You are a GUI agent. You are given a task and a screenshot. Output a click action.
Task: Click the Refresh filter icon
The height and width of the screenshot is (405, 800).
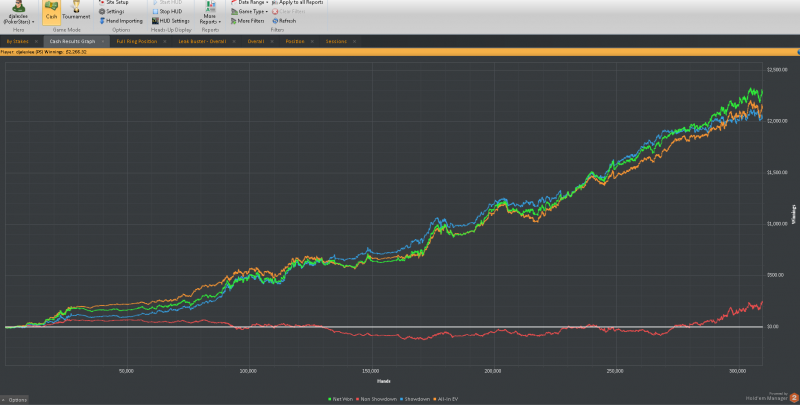click(283, 20)
